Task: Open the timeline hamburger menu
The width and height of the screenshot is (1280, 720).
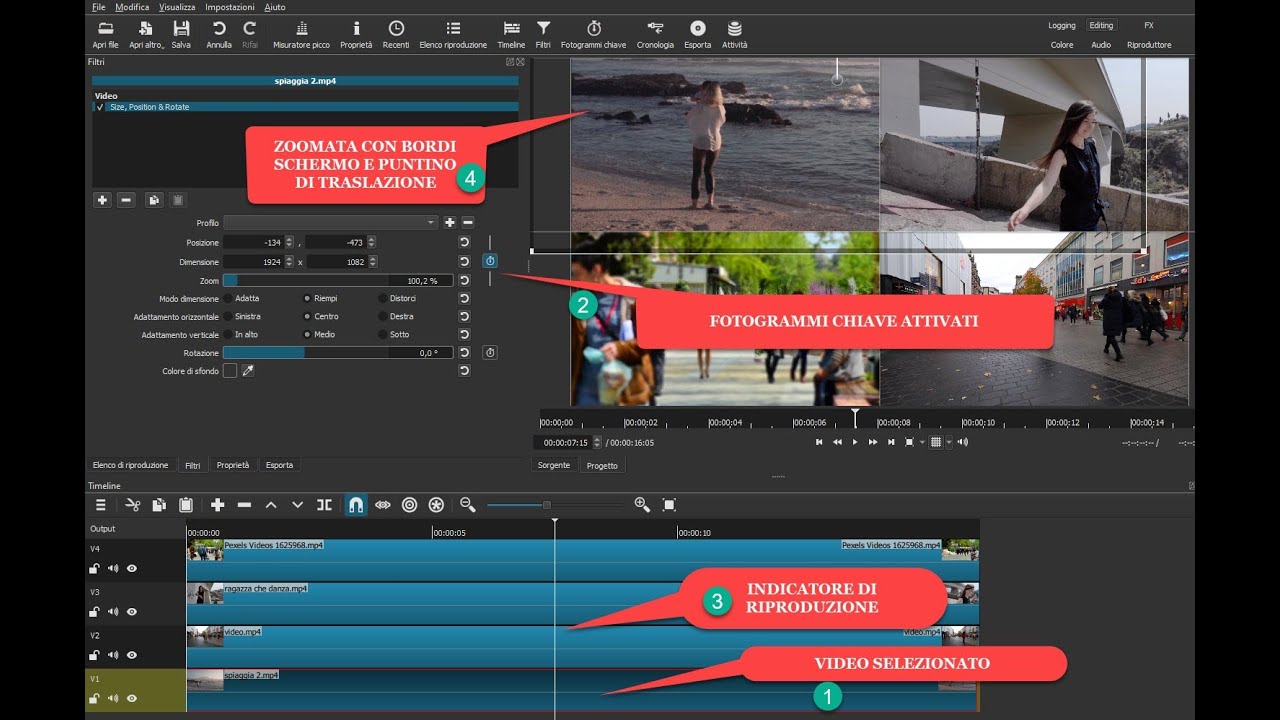Action: [x=101, y=505]
